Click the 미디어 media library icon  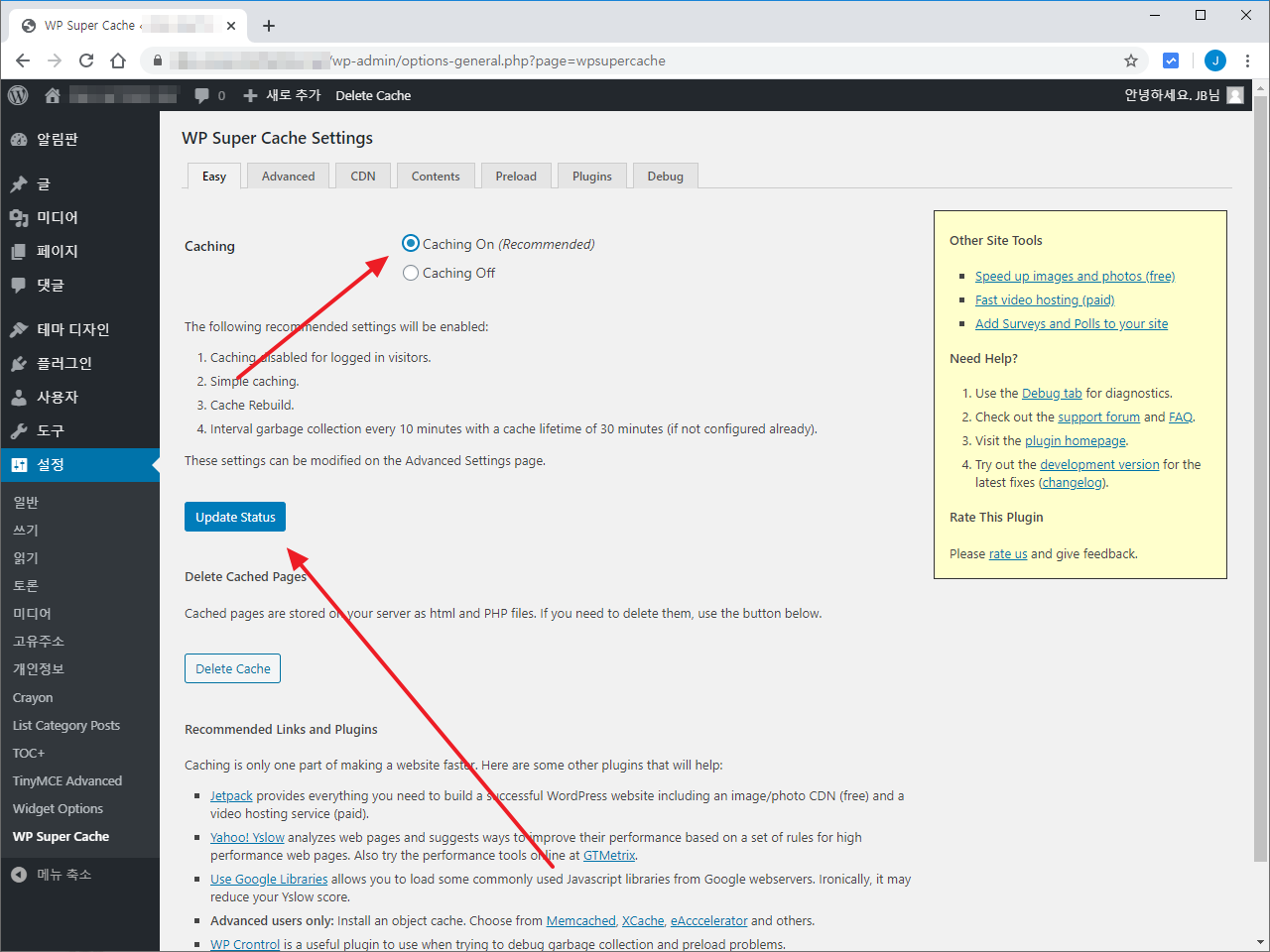[x=19, y=217]
